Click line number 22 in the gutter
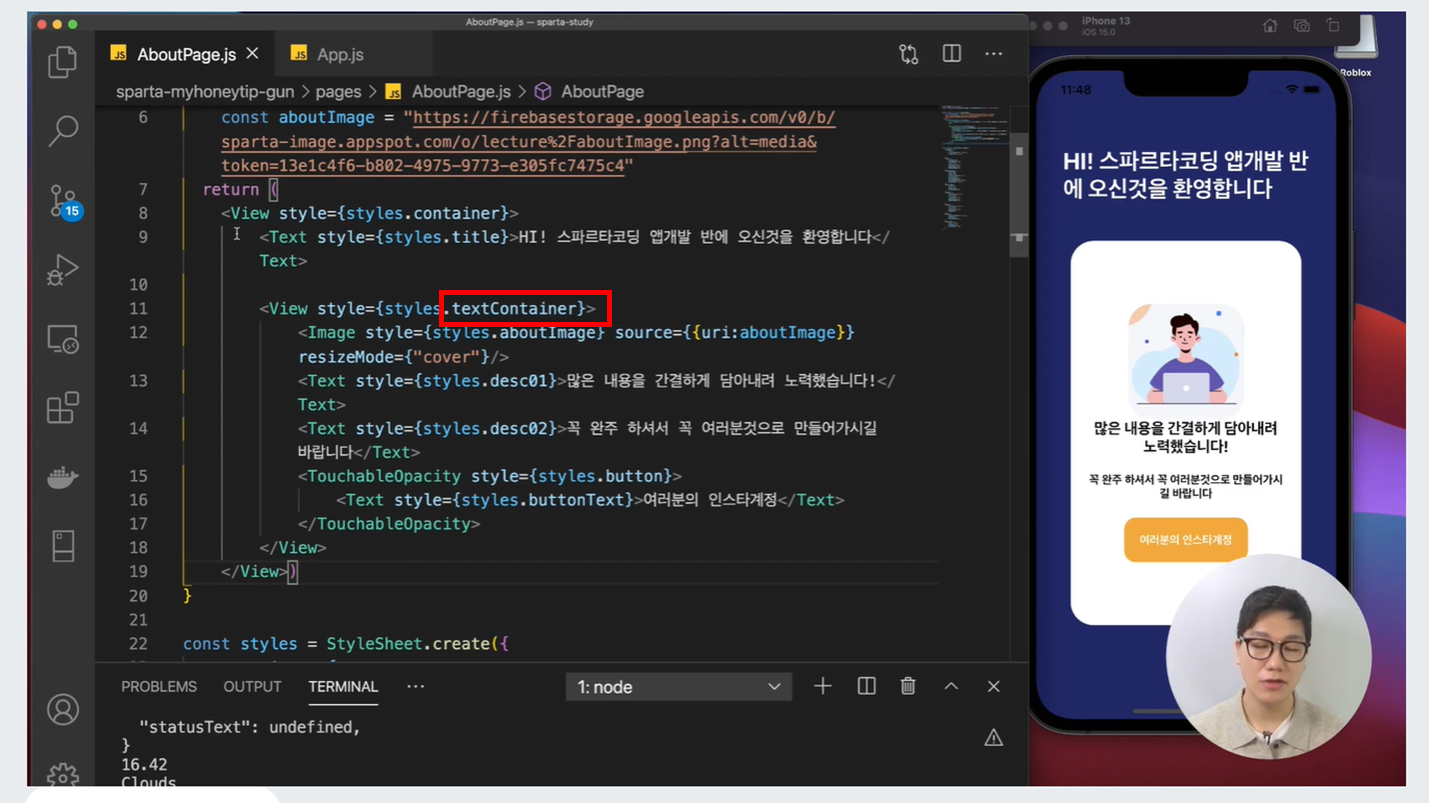Image resolution: width=1429 pixels, height=803 pixels. [138, 644]
